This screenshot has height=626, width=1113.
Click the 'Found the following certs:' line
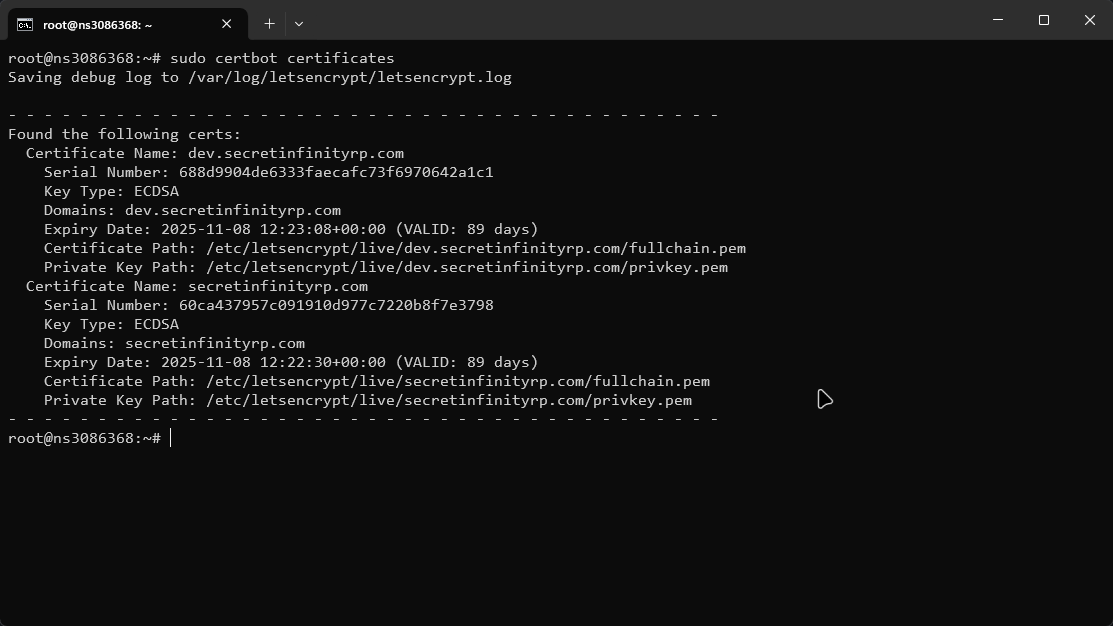point(124,134)
